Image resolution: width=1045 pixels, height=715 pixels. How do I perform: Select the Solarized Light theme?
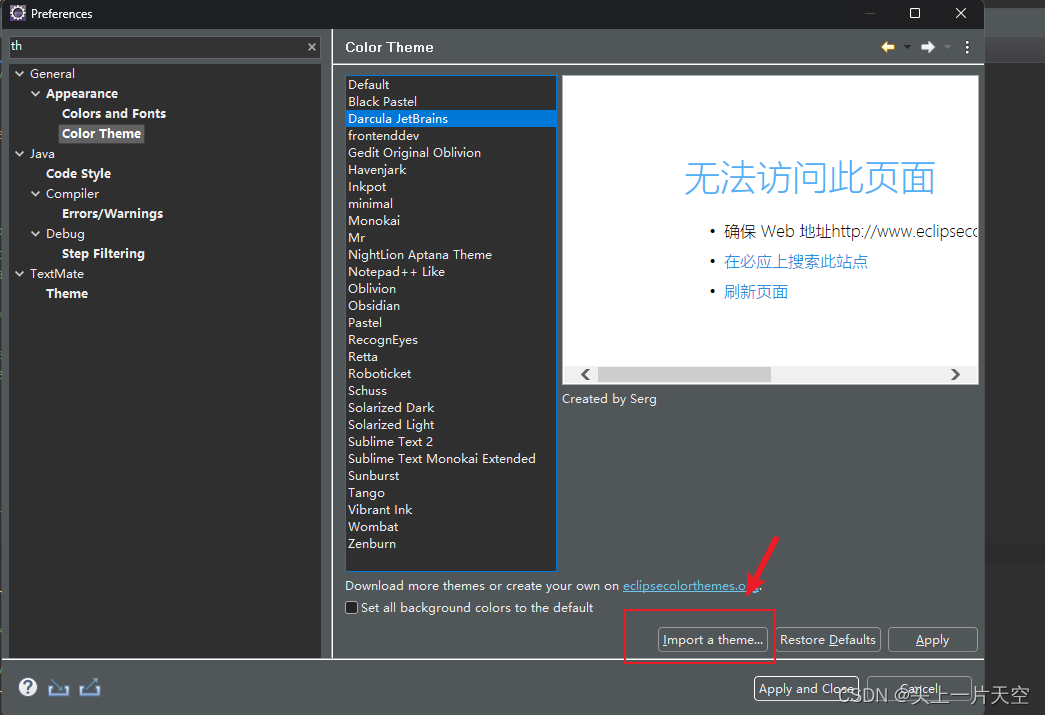[451, 424]
